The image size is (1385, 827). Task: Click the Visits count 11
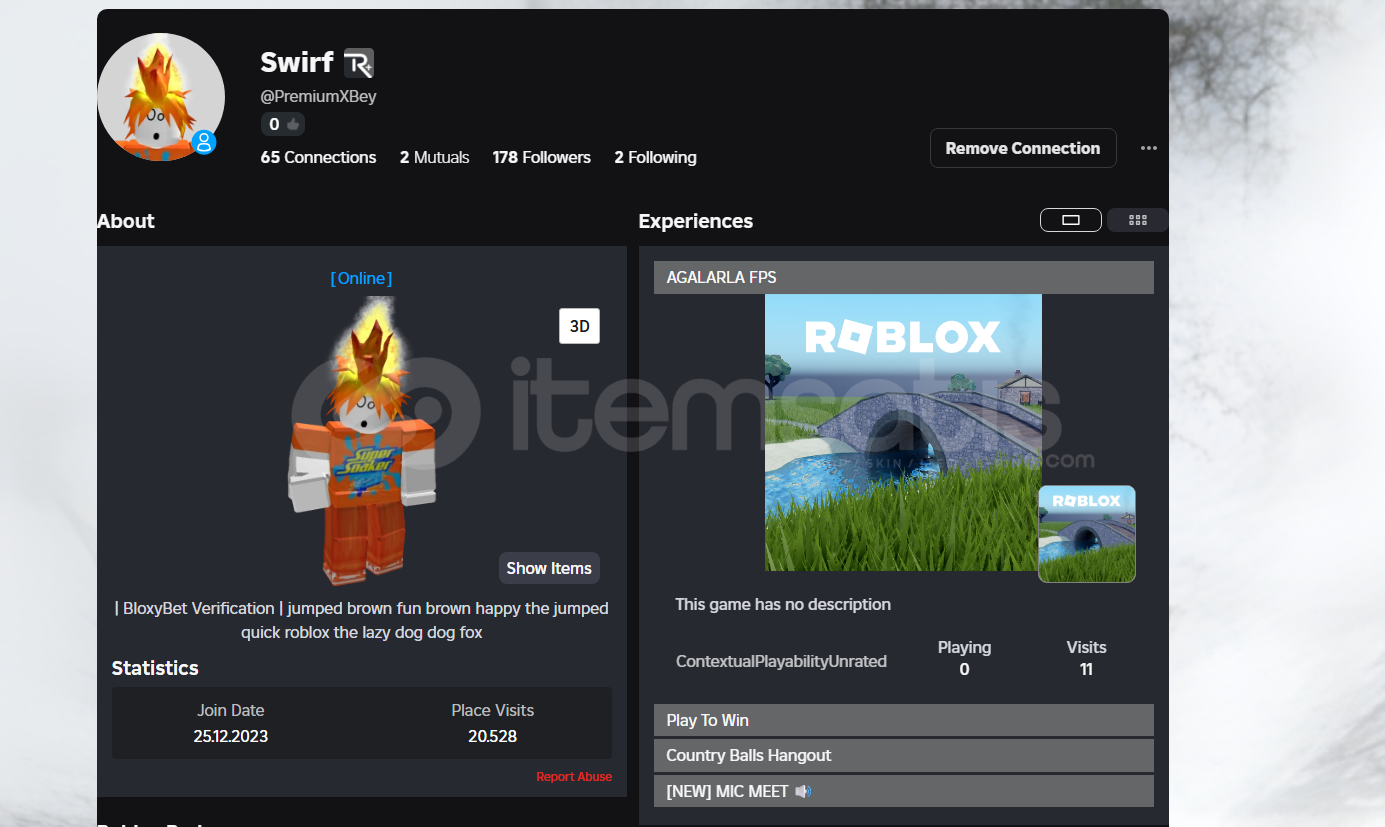(x=1086, y=669)
